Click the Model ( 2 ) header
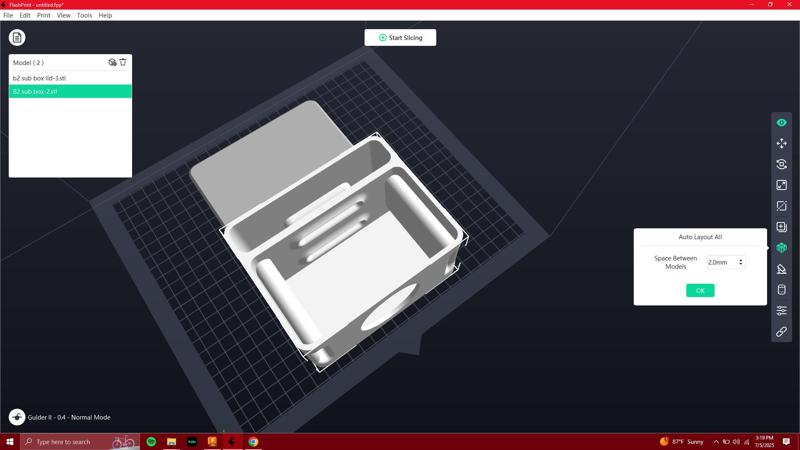 click(x=28, y=62)
